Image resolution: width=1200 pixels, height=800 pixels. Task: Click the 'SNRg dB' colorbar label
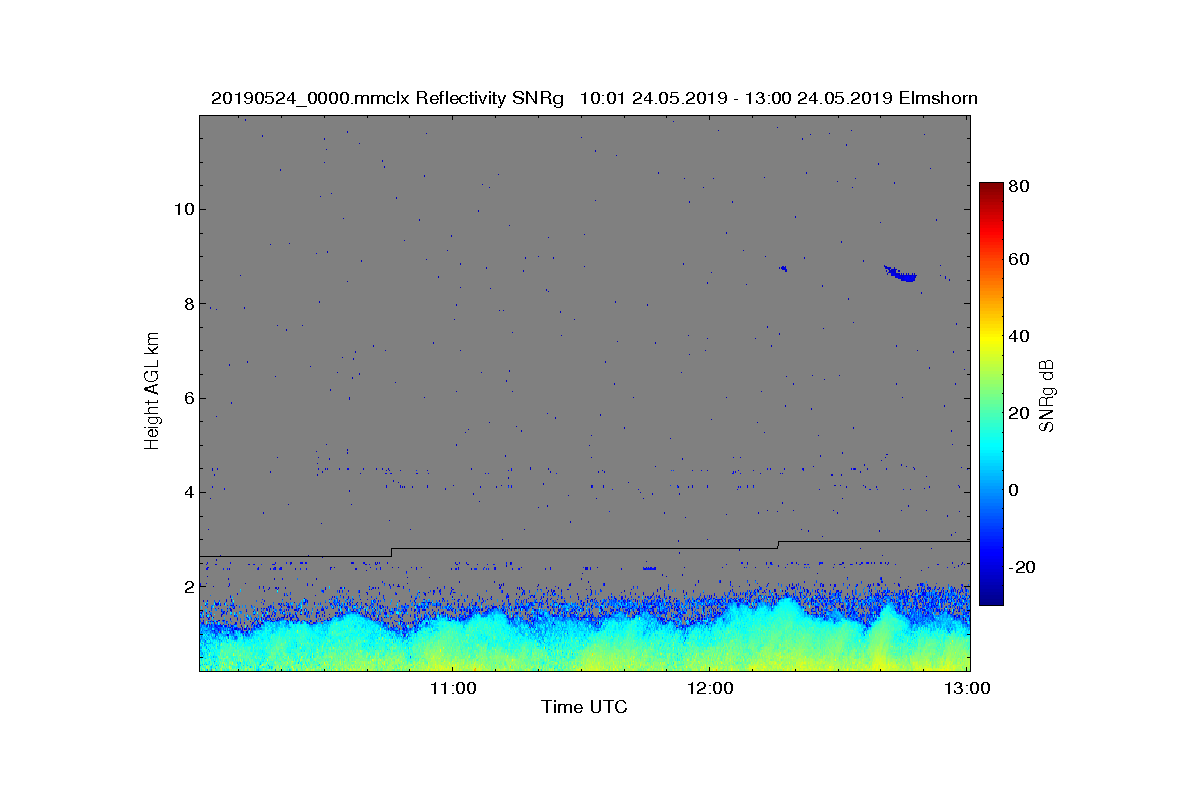coord(1047,395)
